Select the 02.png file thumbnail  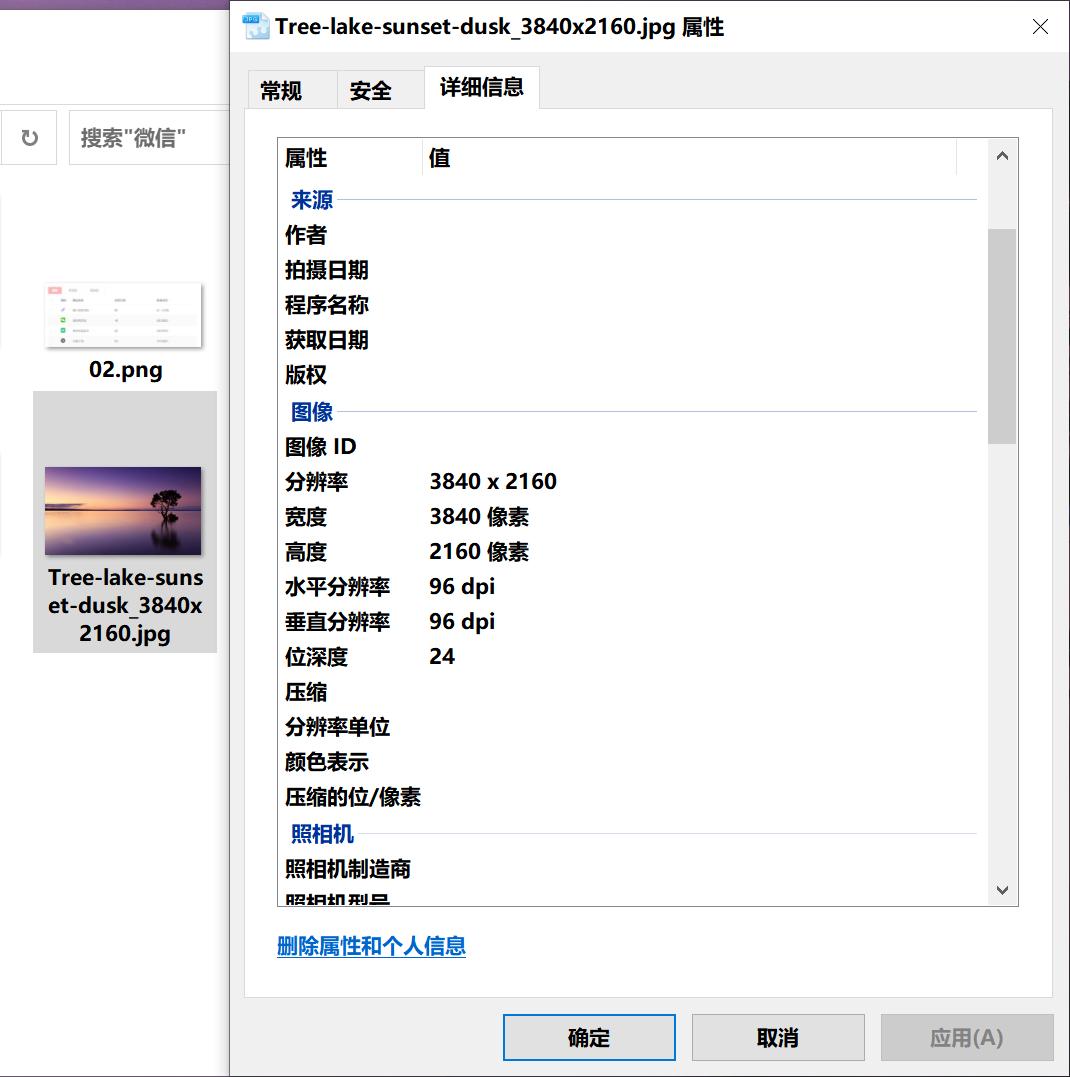tap(123, 315)
